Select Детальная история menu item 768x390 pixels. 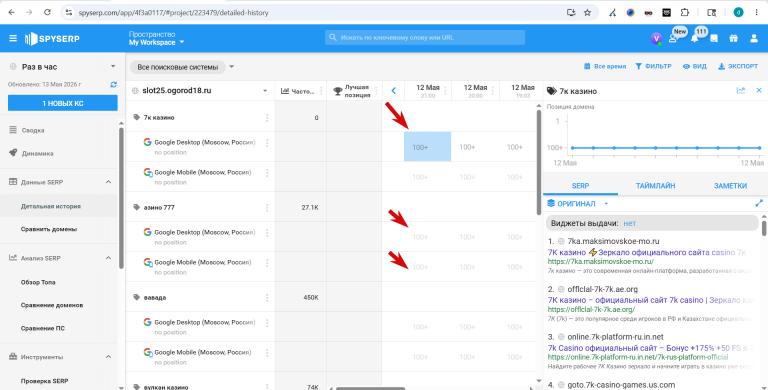[50, 206]
